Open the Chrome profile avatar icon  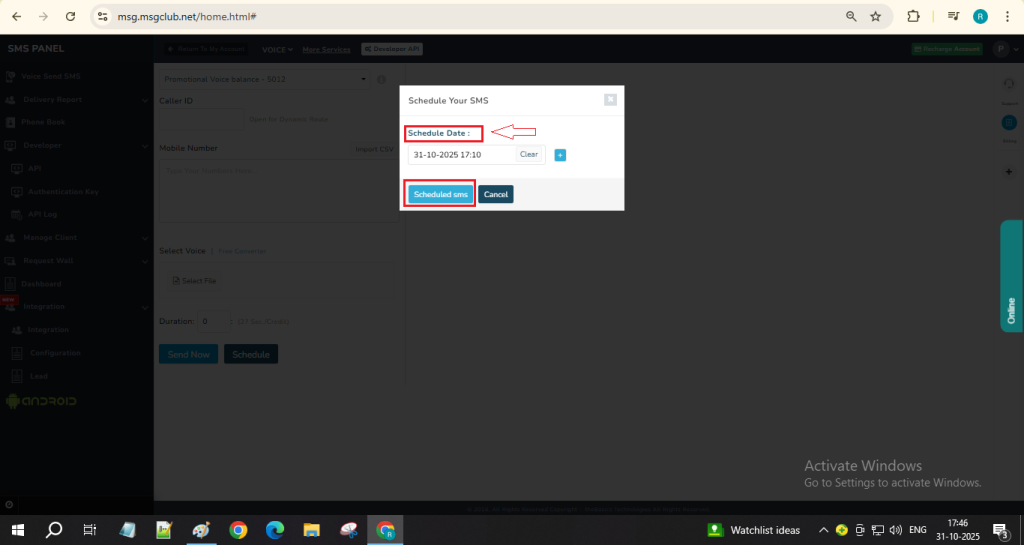point(981,17)
